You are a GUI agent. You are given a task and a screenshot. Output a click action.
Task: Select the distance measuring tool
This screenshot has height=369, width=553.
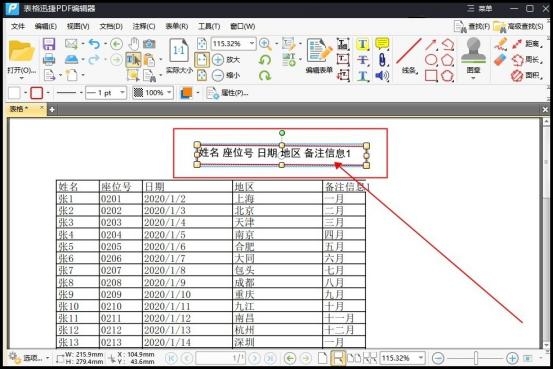click(527, 44)
